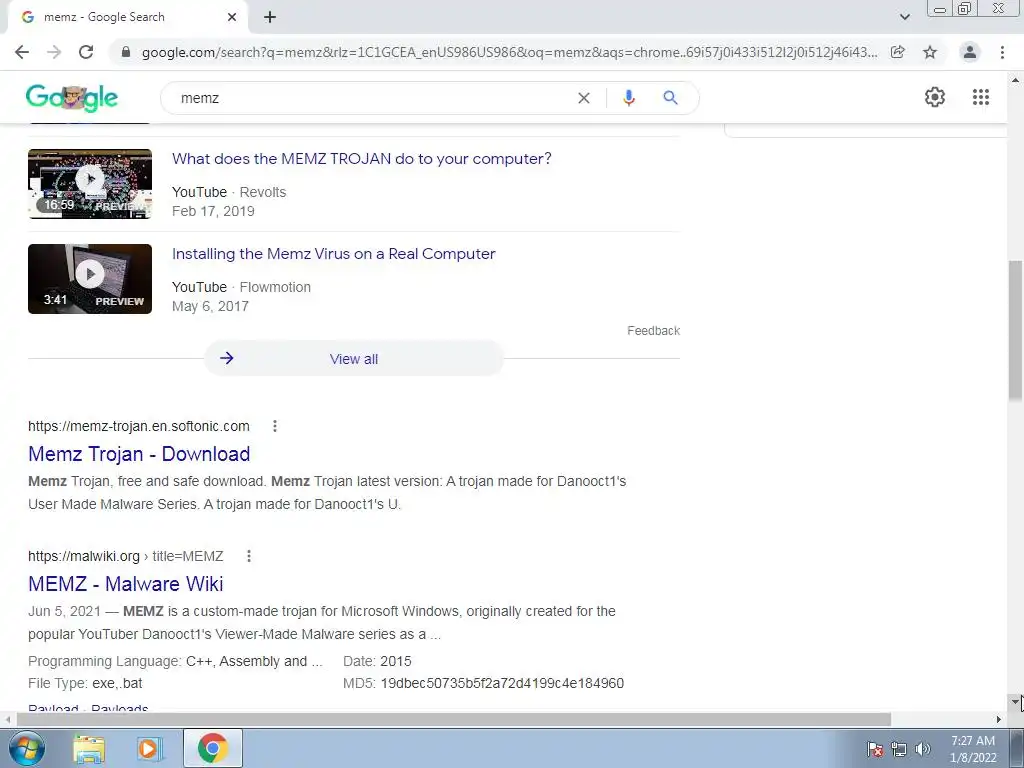This screenshot has width=1024, height=768.
Task: Open 'MEMZ - Malware Wiki' result
Action: click(125, 584)
